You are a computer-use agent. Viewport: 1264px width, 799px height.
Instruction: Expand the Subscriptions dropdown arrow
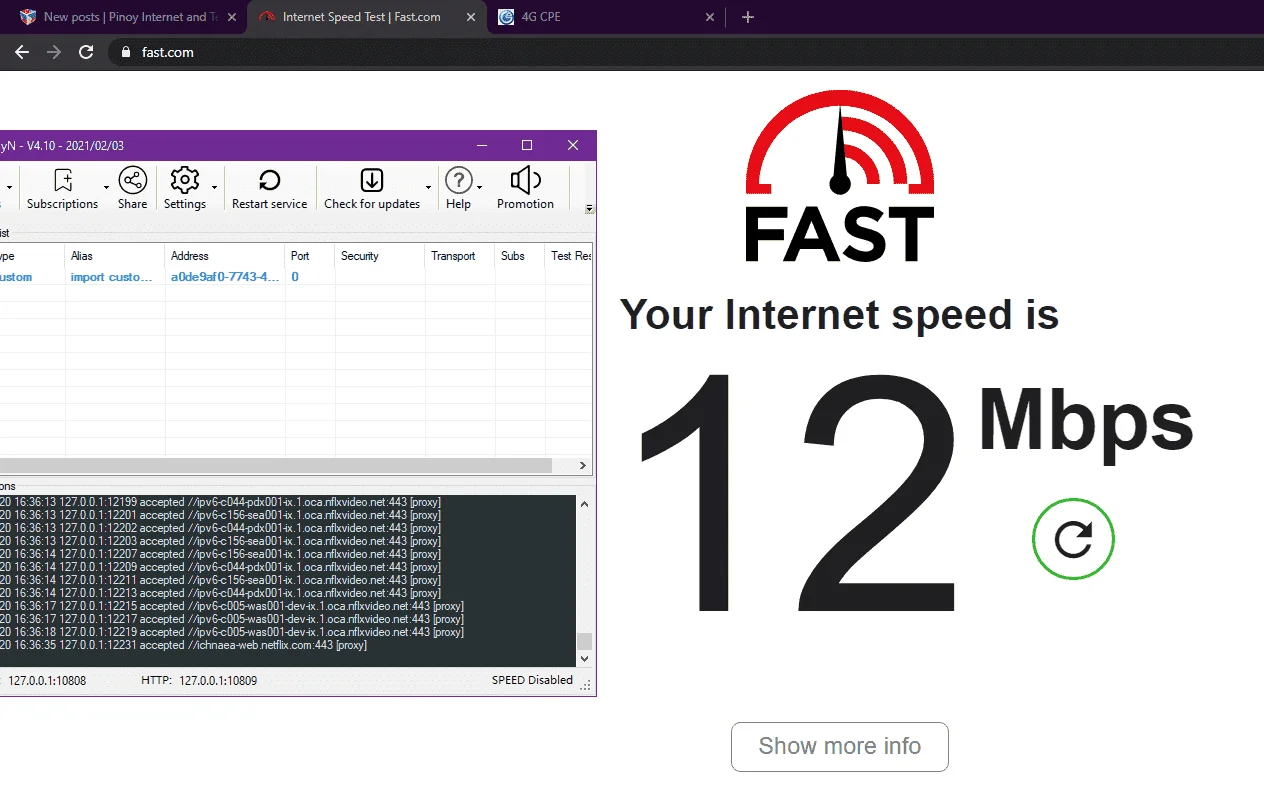106,188
